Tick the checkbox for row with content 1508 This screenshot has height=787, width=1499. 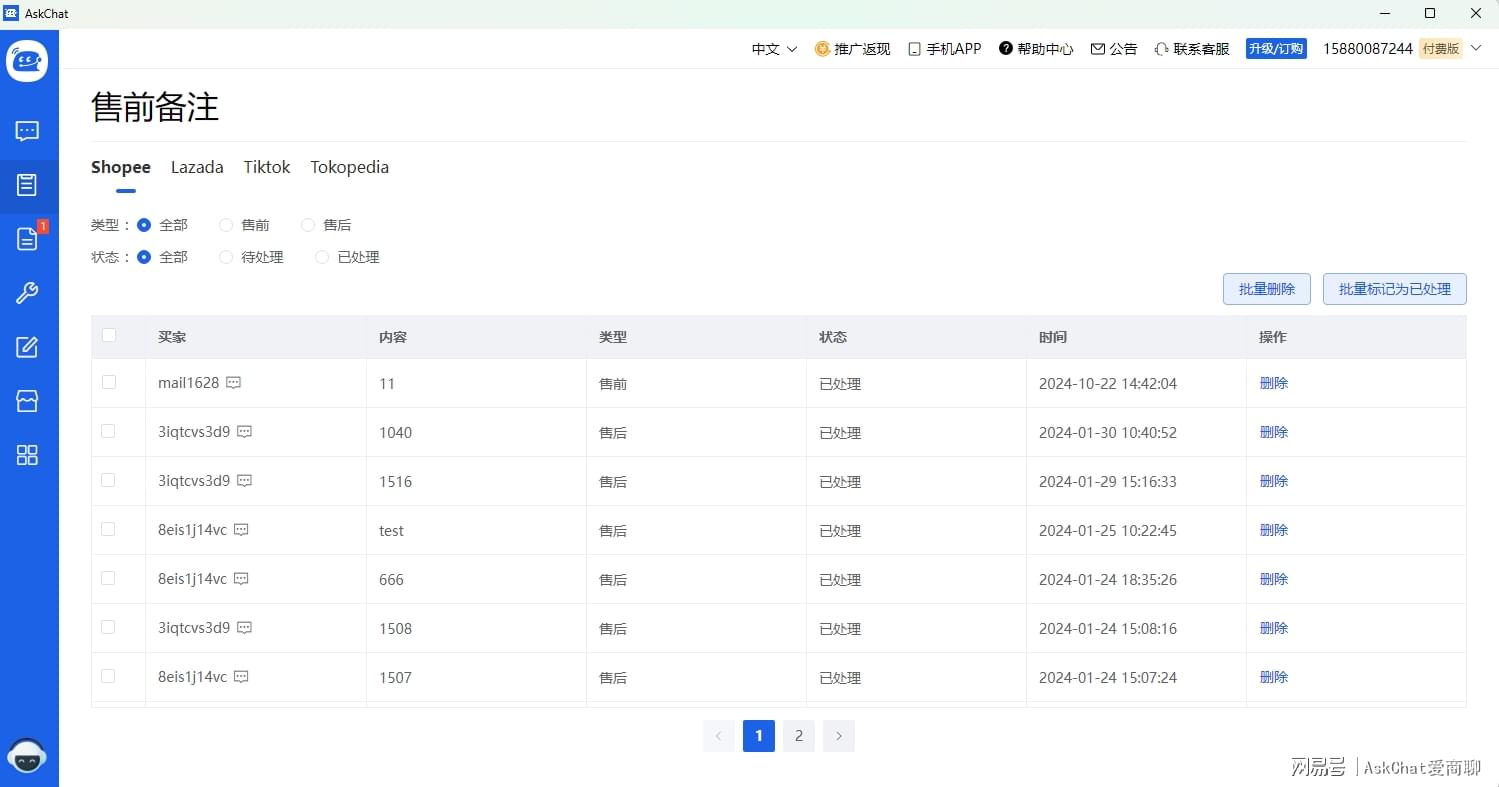tap(109, 627)
